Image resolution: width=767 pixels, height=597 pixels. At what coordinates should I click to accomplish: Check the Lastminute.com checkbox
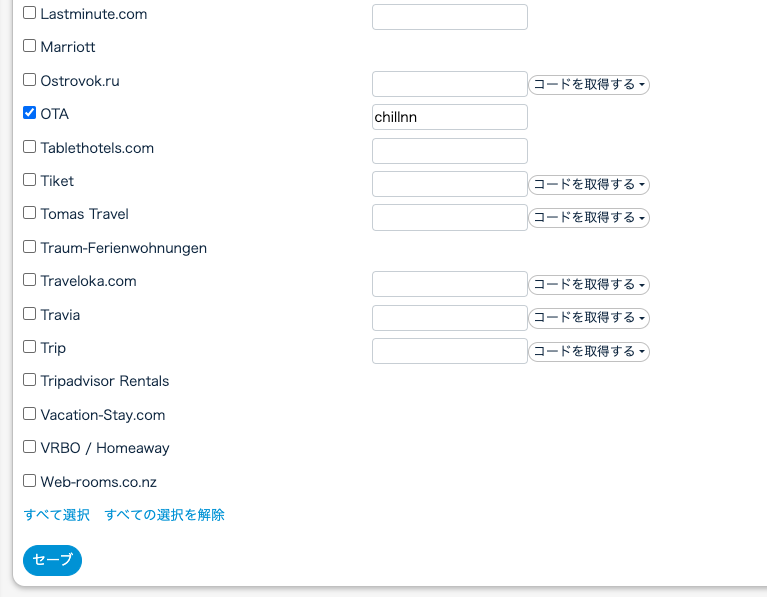30,14
